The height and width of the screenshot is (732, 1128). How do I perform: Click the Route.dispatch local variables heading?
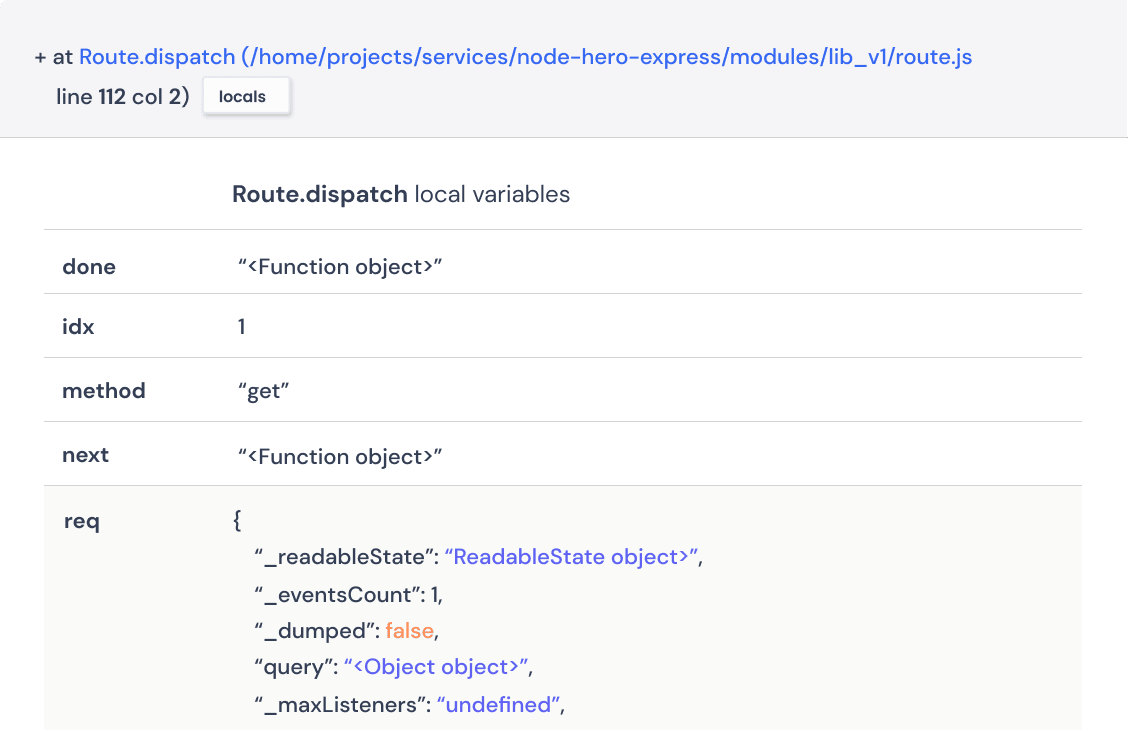(400, 194)
